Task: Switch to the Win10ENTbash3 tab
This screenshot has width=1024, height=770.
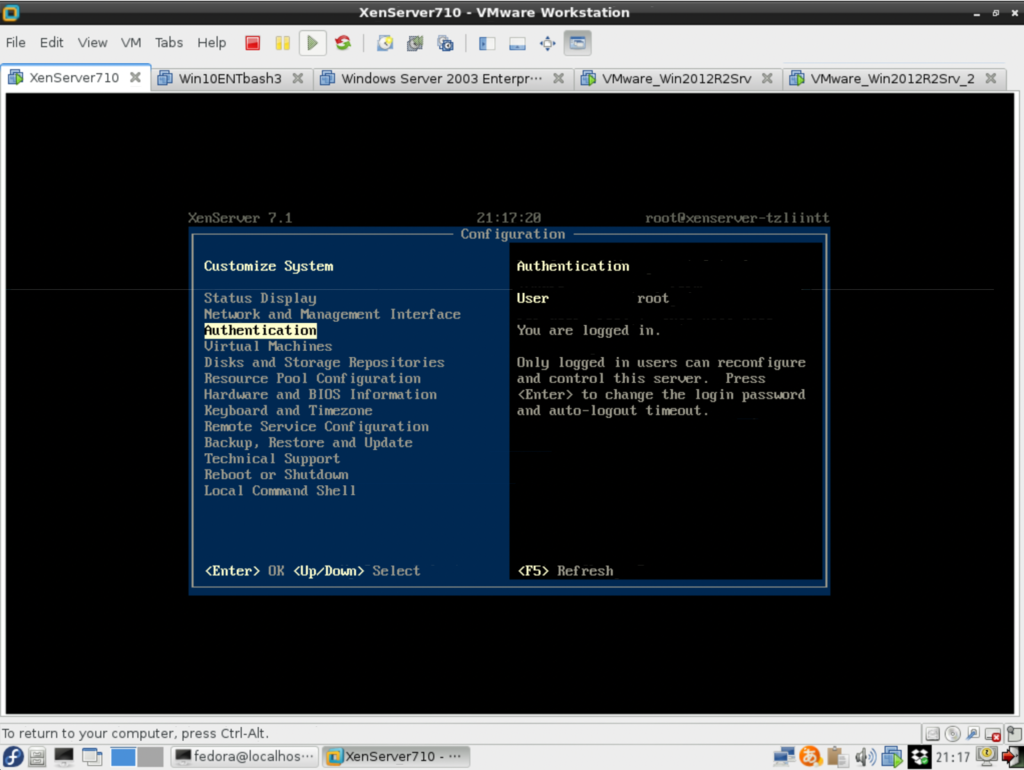Action: pyautogui.click(x=230, y=79)
